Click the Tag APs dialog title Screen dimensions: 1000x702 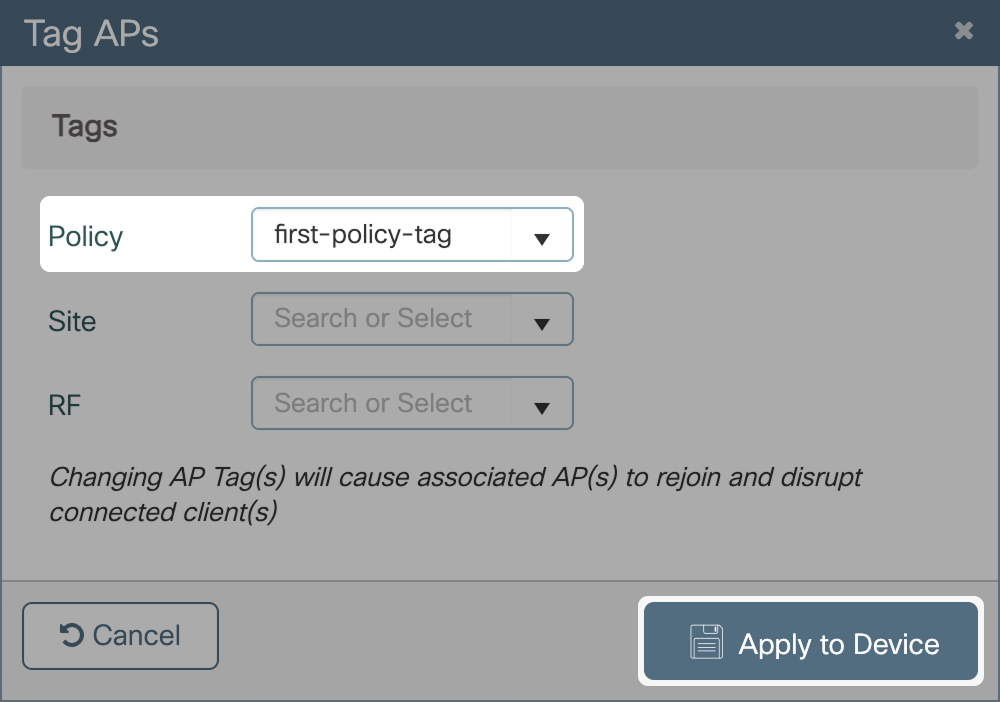coord(91,33)
